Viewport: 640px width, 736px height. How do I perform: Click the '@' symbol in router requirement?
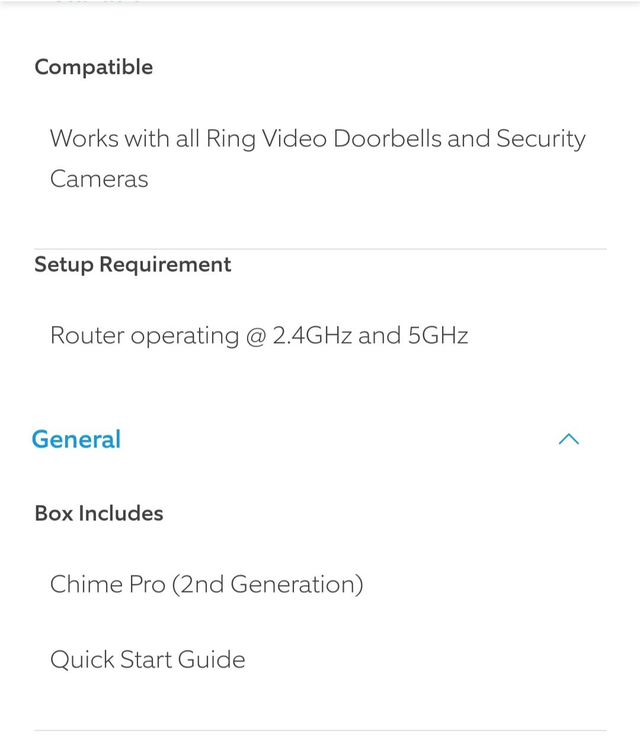pos(256,335)
